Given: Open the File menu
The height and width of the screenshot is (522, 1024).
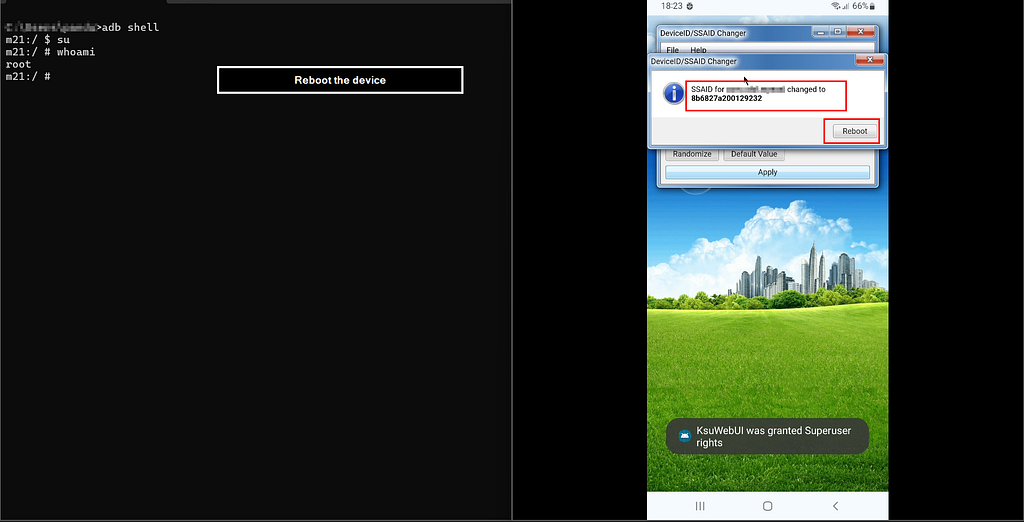Looking at the screenshot, I should pos(673,50).
